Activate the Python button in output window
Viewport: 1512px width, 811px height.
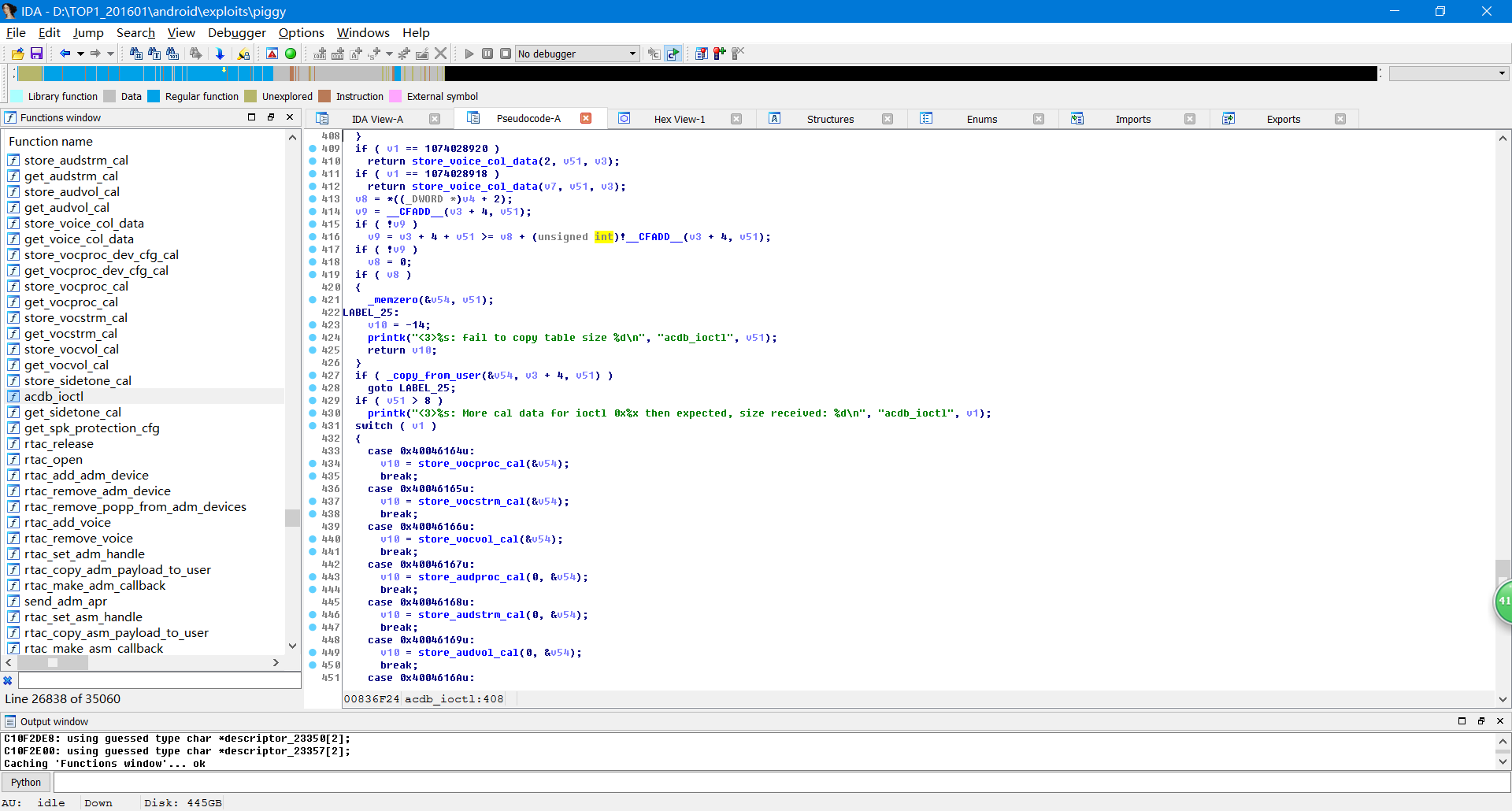26,782
